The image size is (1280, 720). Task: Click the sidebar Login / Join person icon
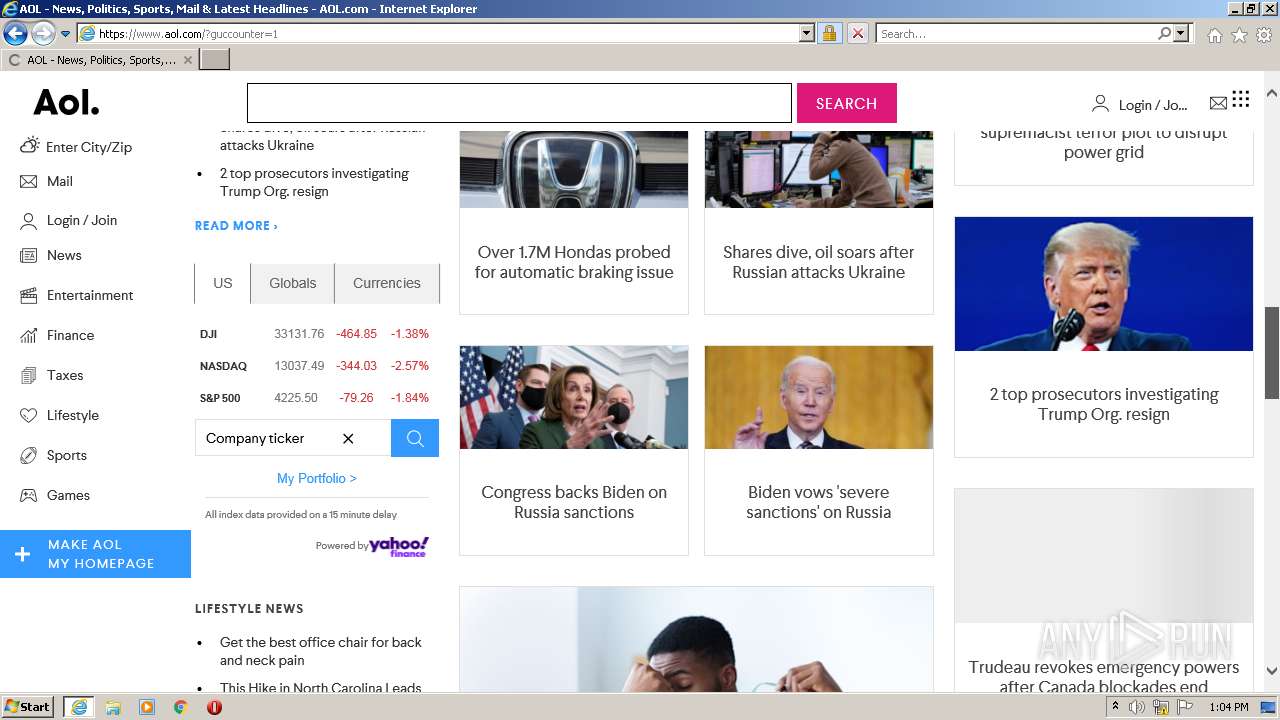click(x=28, y=221)
